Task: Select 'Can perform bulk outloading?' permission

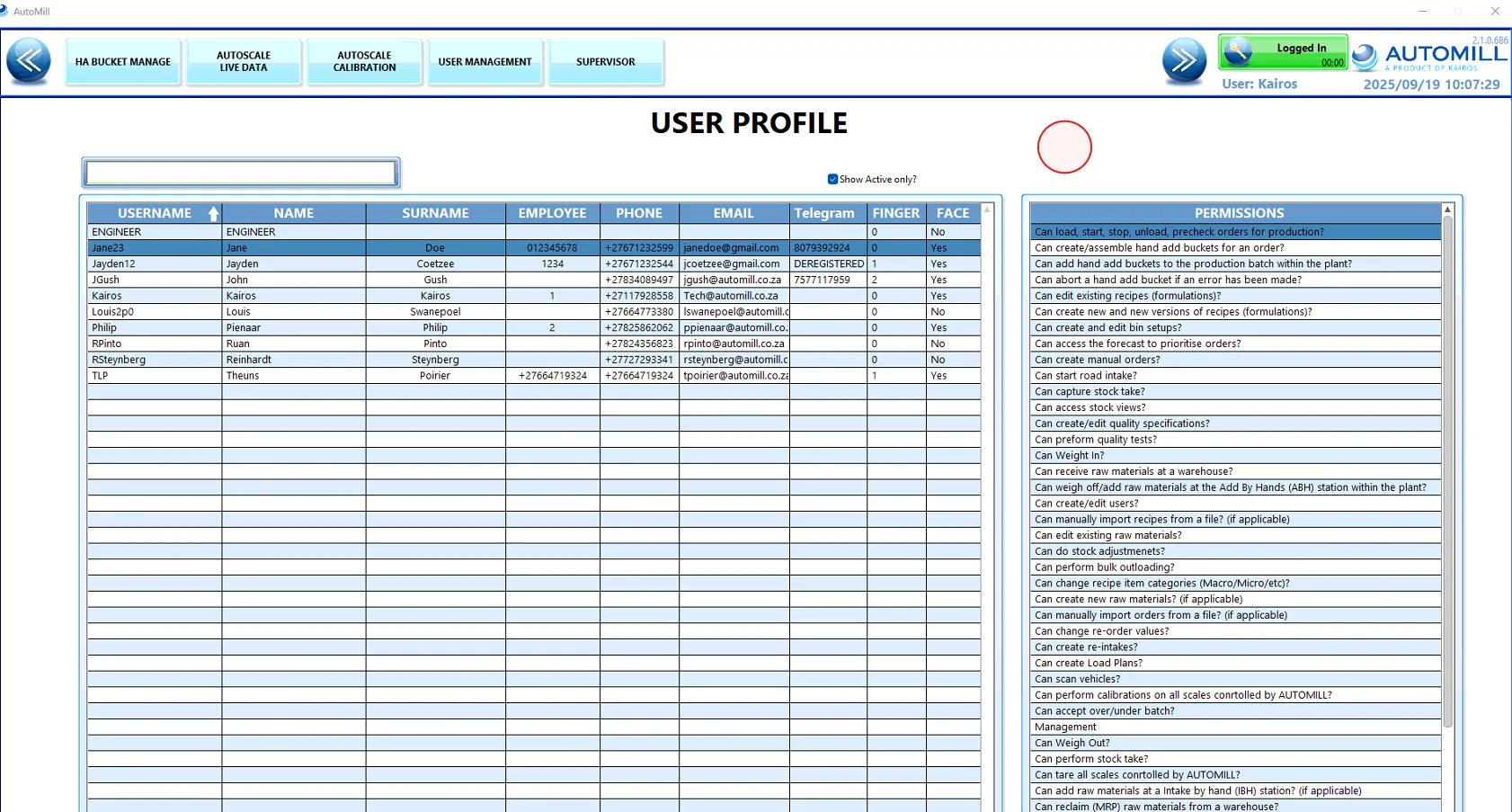Action: [x=1236, y=567]
